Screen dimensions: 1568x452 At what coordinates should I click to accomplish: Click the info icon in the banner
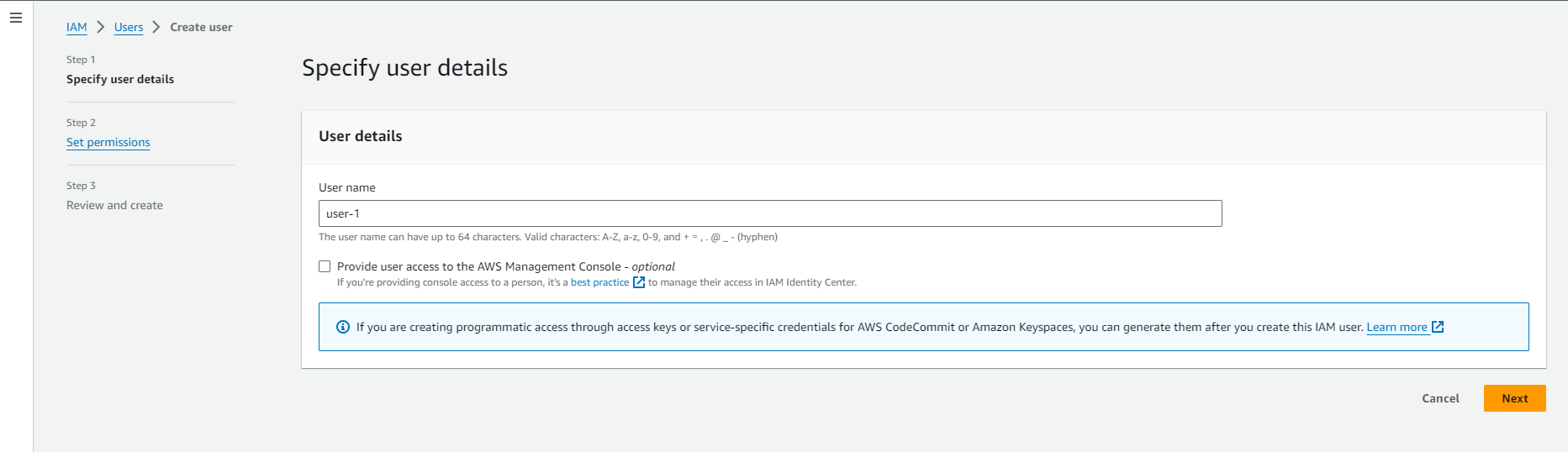click(343, 327)
